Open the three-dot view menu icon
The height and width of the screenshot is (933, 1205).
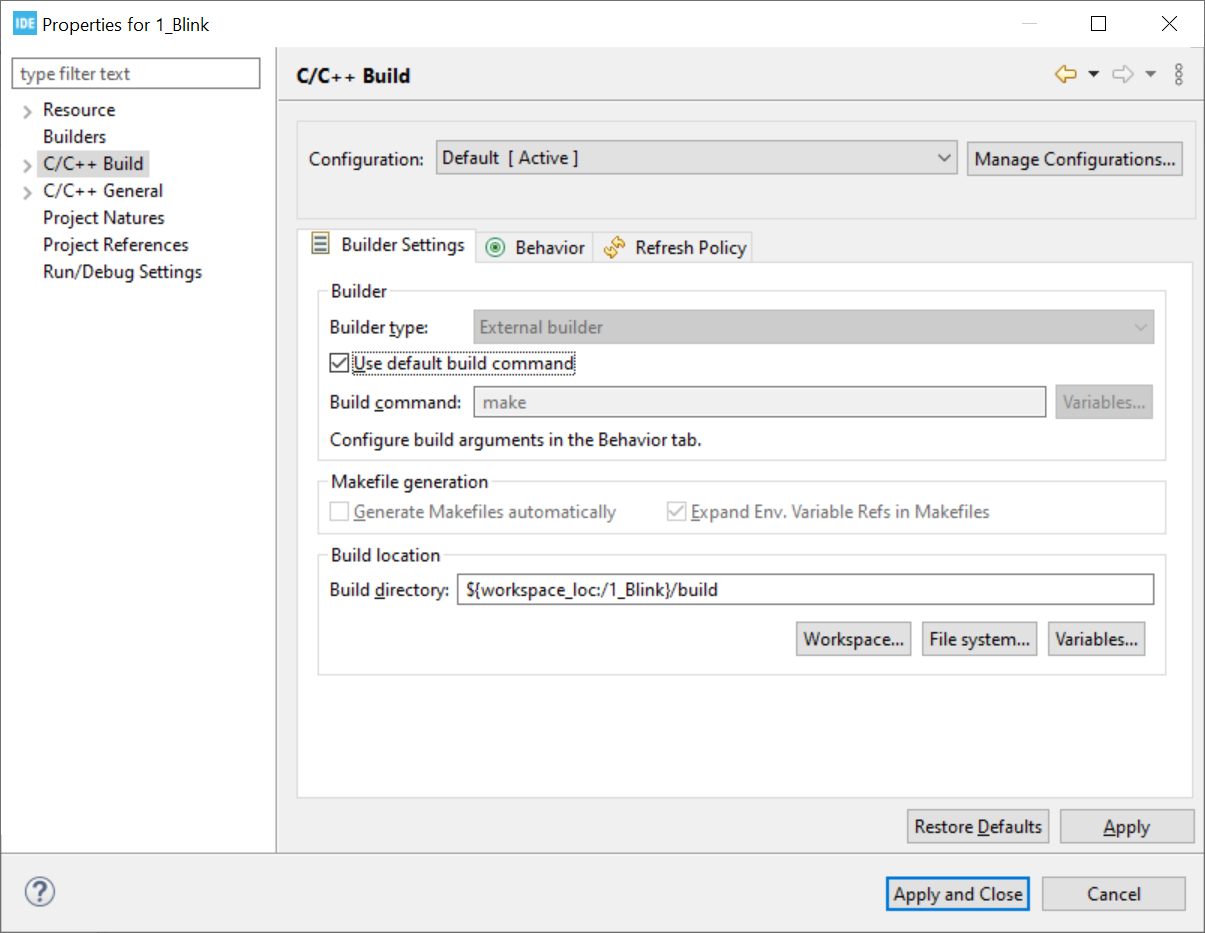click(x=1179, y=75)
